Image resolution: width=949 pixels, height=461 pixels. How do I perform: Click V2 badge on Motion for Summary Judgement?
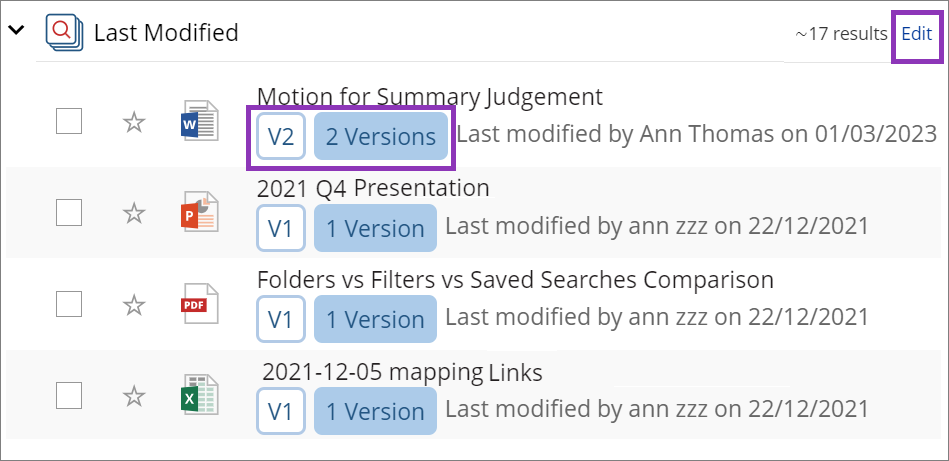coord(281,137)
